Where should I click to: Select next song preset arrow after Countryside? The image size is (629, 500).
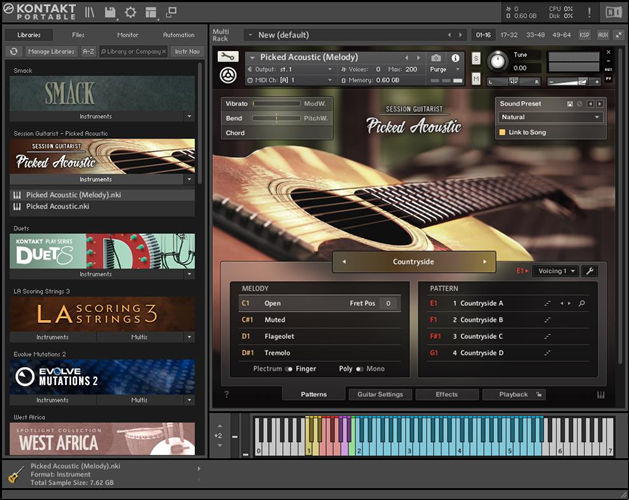(486, 262)
